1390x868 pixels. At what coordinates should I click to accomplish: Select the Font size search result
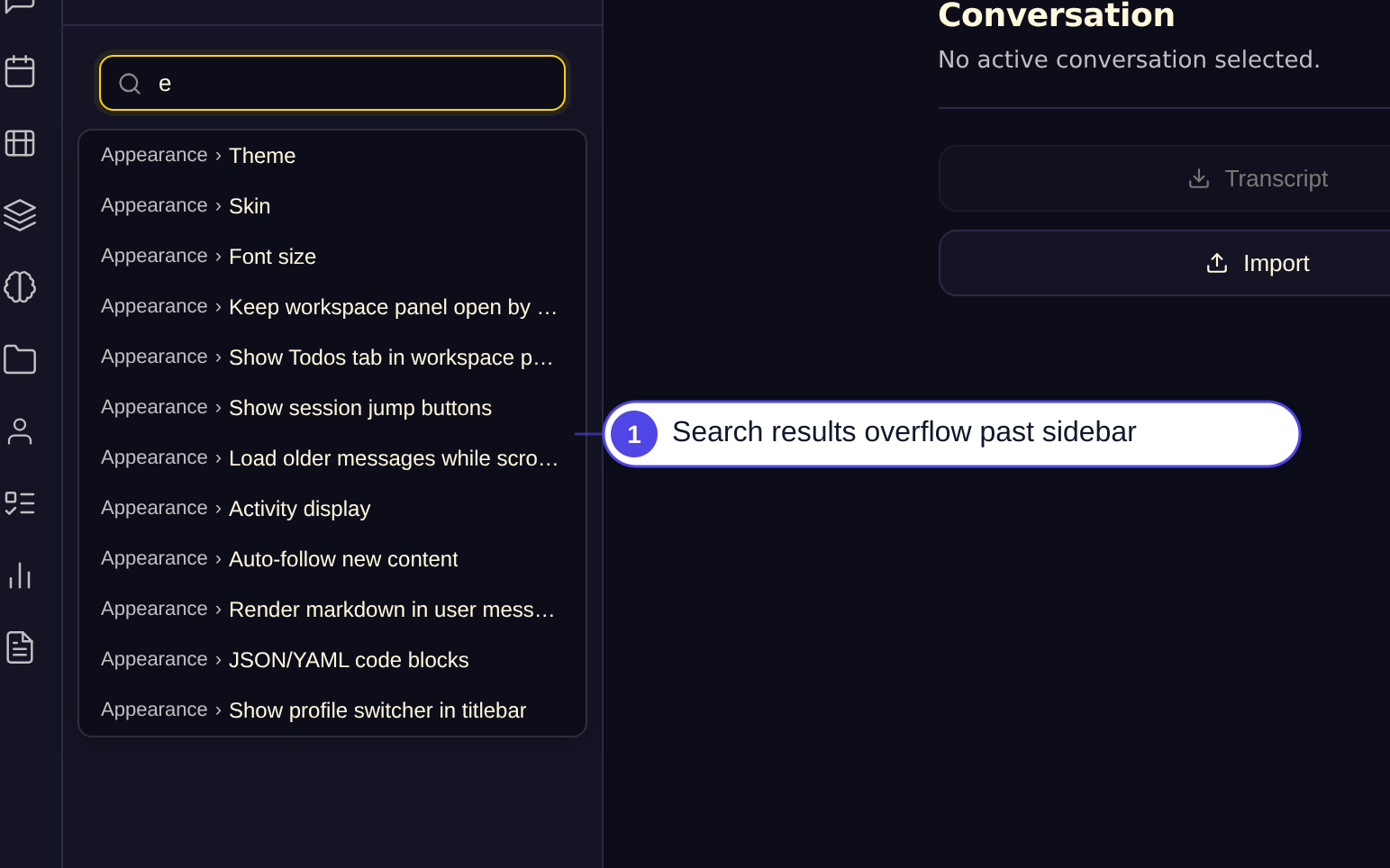click(332, 257)
